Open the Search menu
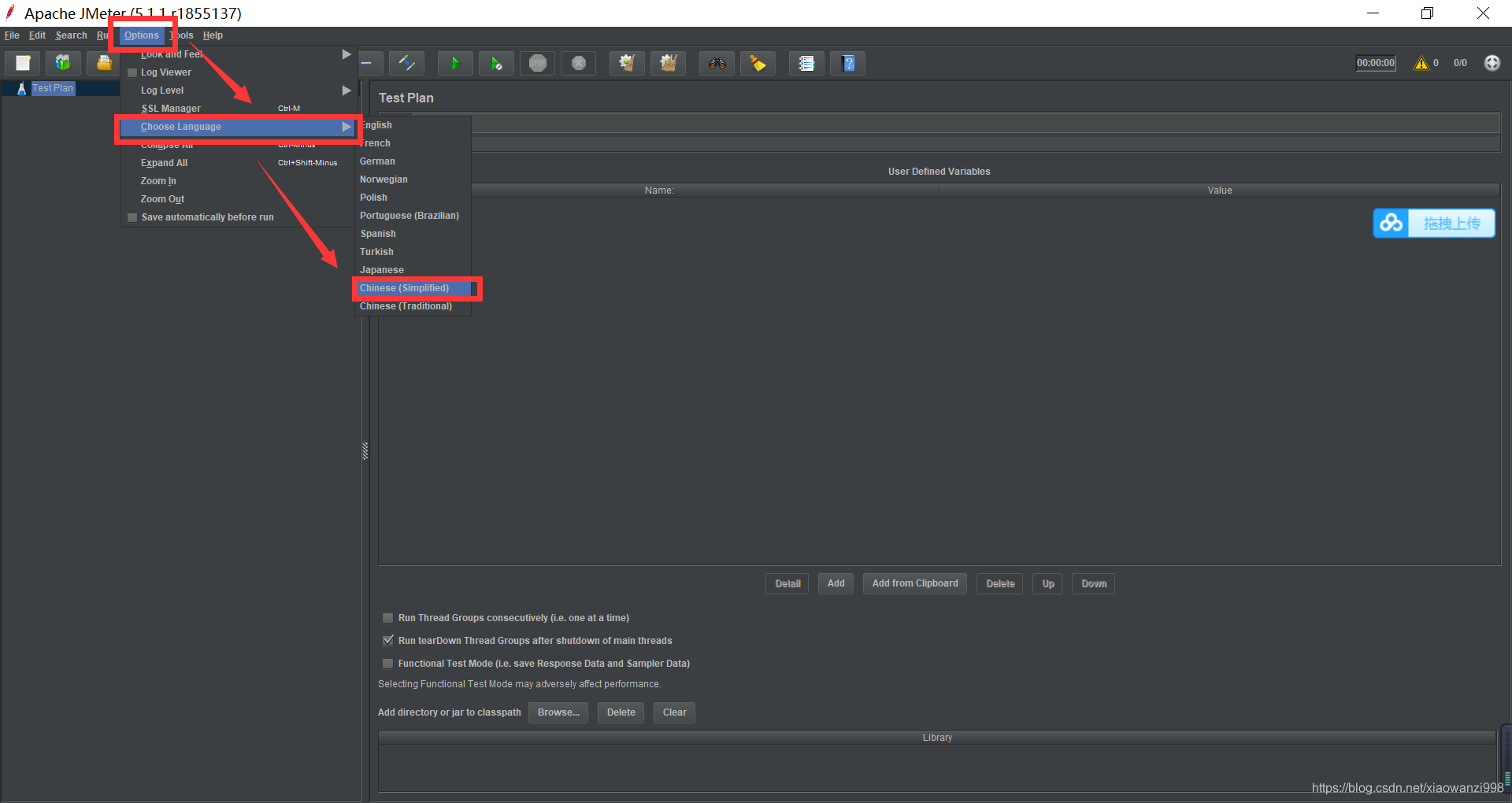The width and height of the screenshot is (1512, 803). 71,35
